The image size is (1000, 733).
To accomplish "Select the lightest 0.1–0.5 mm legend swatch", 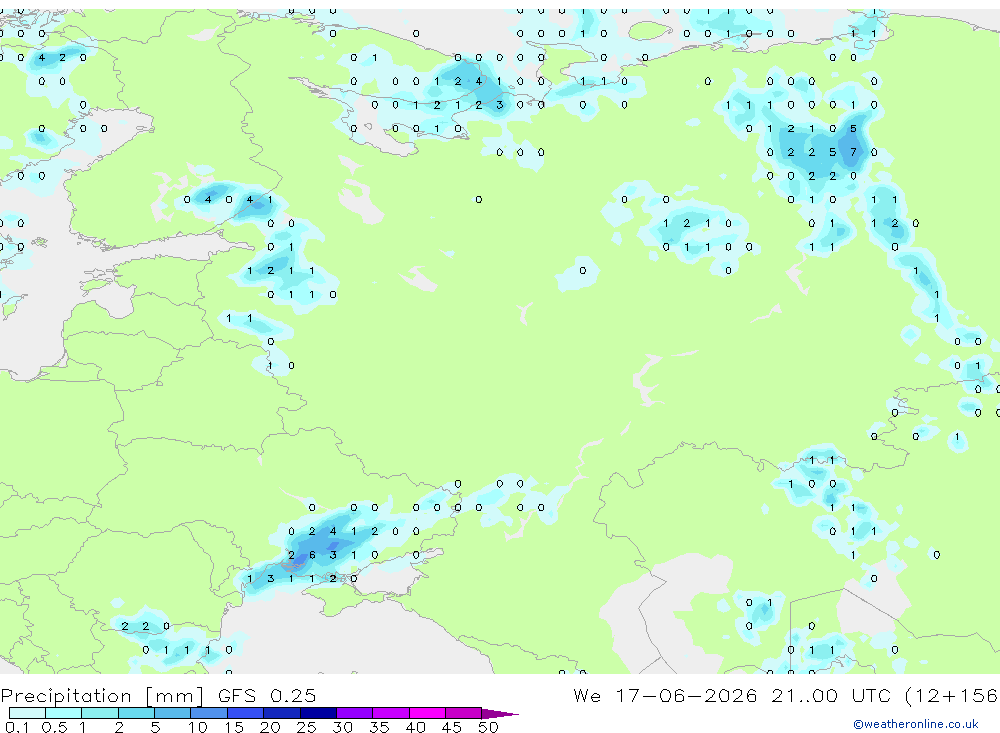I will (27, 713).
